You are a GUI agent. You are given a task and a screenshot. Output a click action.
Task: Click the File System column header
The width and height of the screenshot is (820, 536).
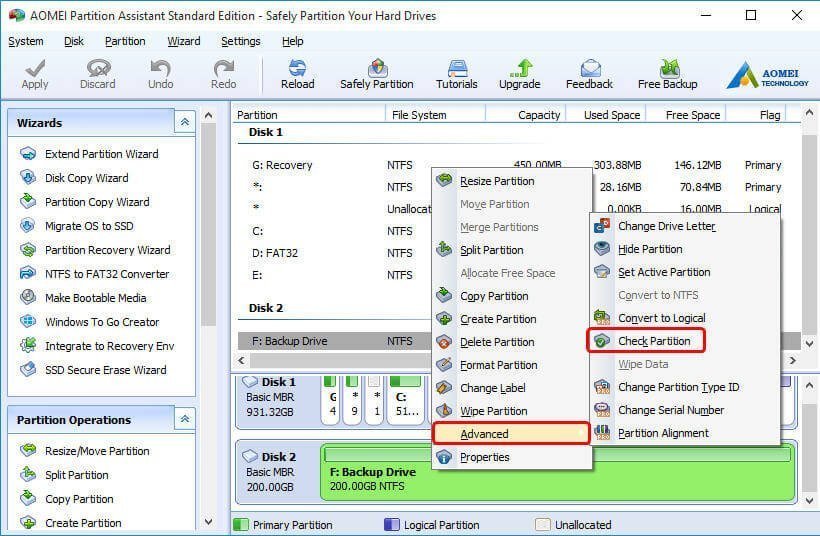[x=436, y=115]
